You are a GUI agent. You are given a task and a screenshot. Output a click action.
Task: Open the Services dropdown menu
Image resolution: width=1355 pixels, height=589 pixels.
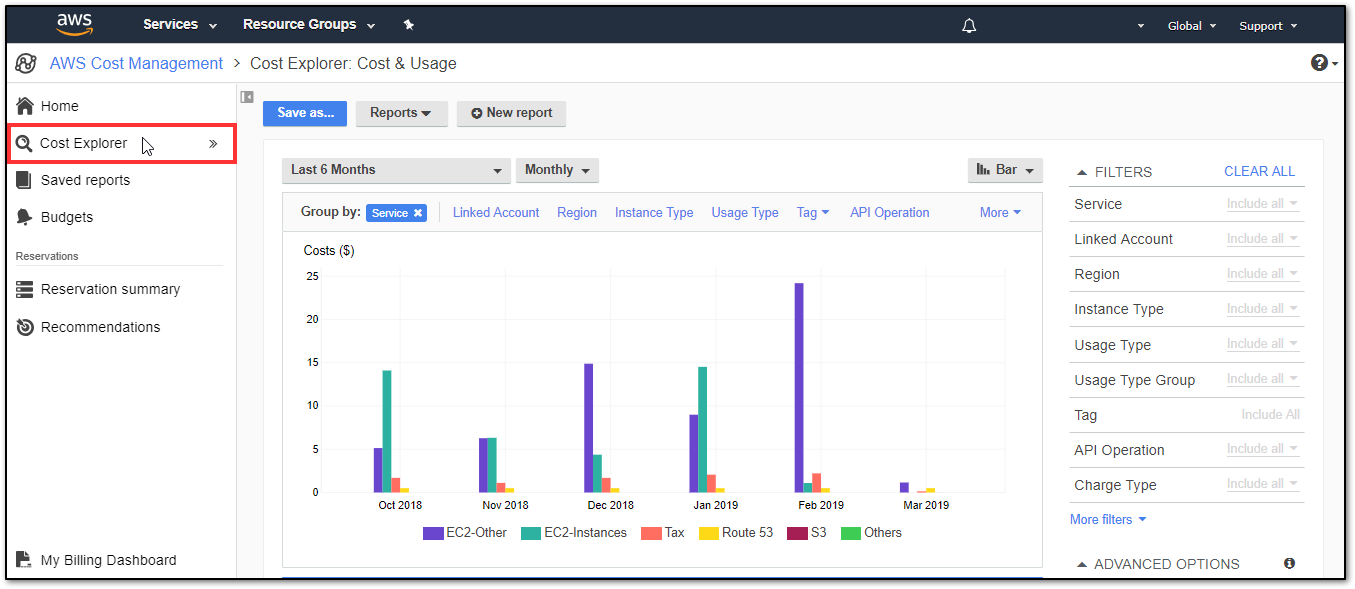[180, 25]
